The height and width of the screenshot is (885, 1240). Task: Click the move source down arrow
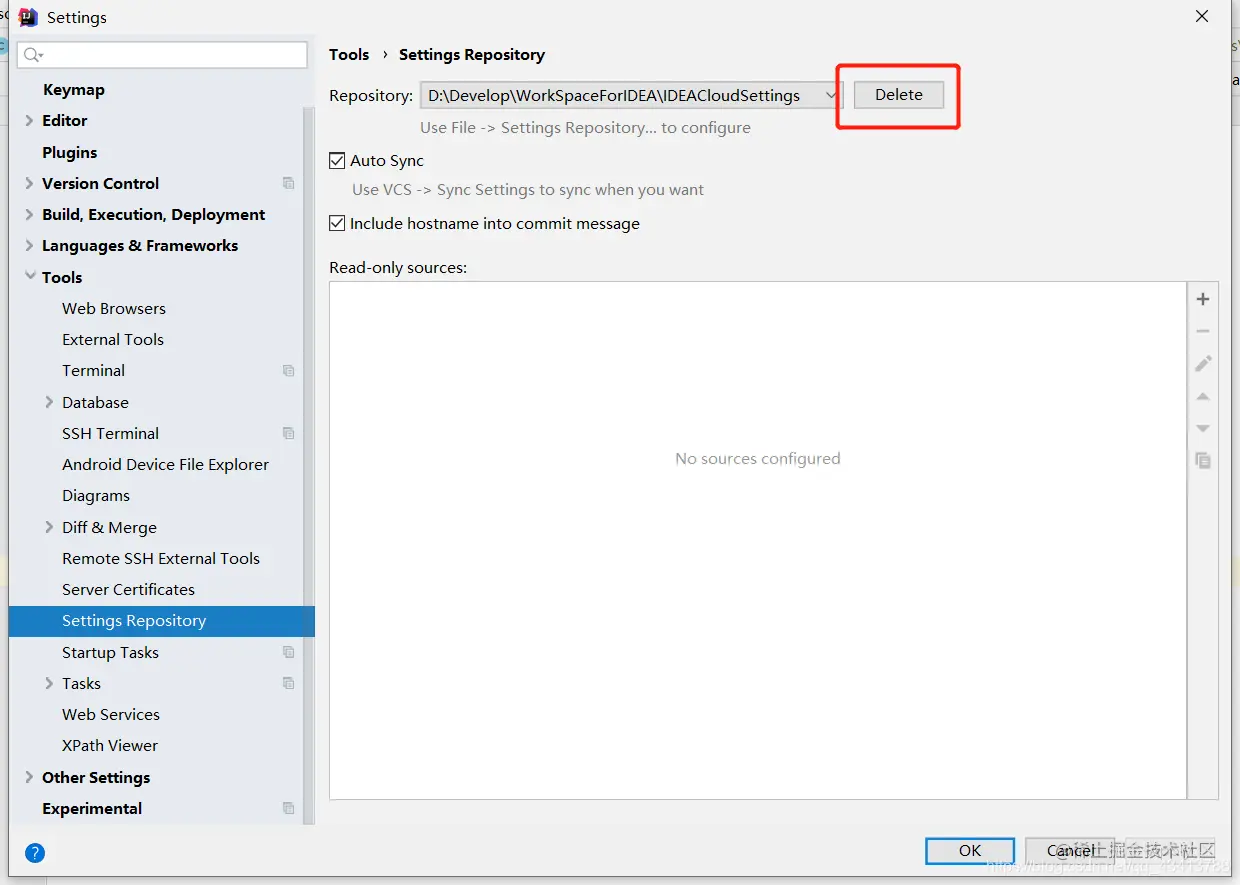coord(1203,428)
